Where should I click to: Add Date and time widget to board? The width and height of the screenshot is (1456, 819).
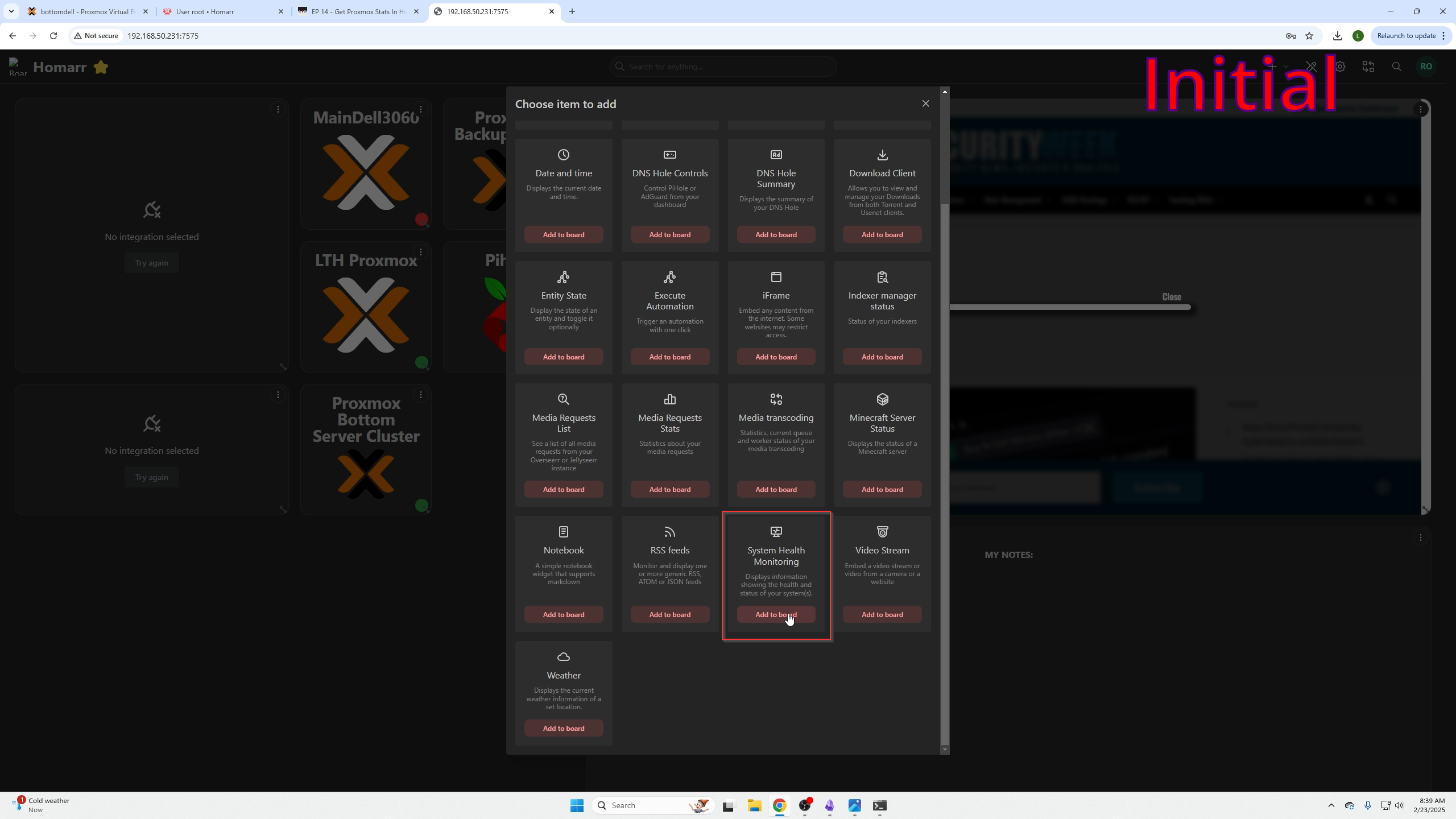click(563, 234)
